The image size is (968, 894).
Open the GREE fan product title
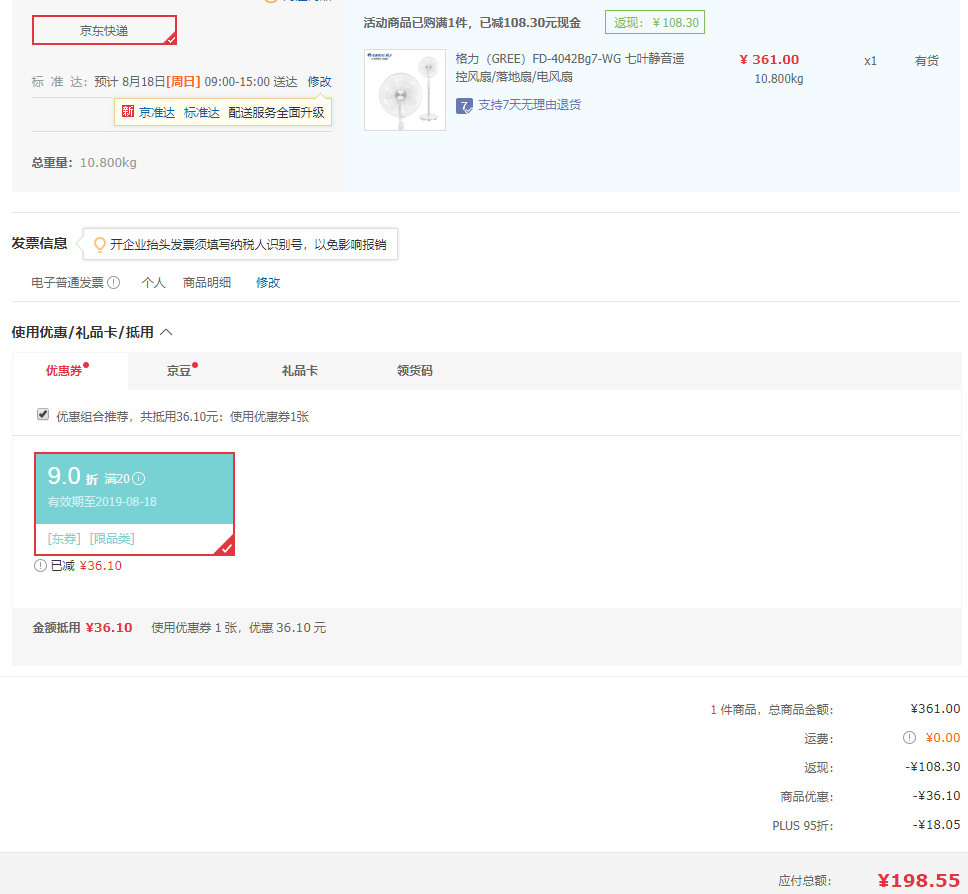pyautogui.click(x=570, y=67)
